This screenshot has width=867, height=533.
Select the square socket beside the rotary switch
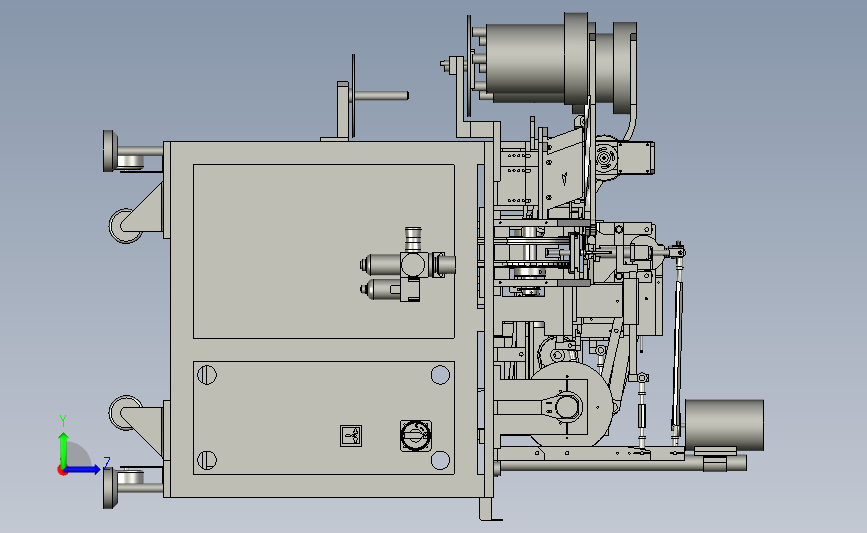pos(351,436)
